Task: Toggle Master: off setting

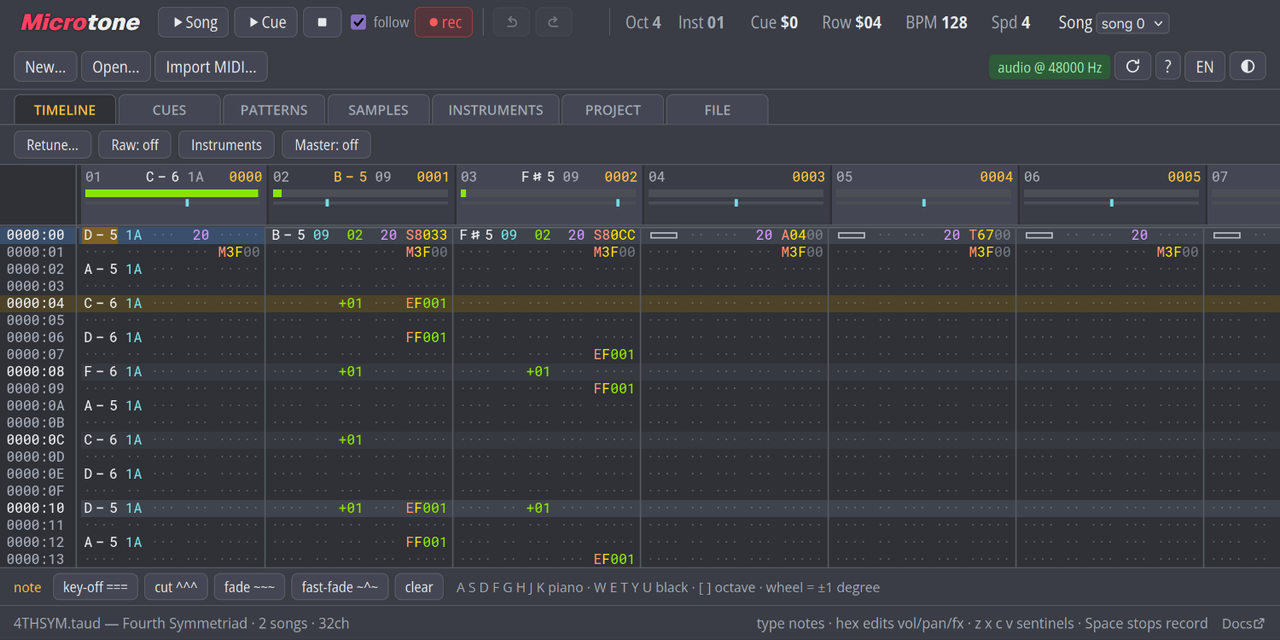Action: [x=326, y=145]
